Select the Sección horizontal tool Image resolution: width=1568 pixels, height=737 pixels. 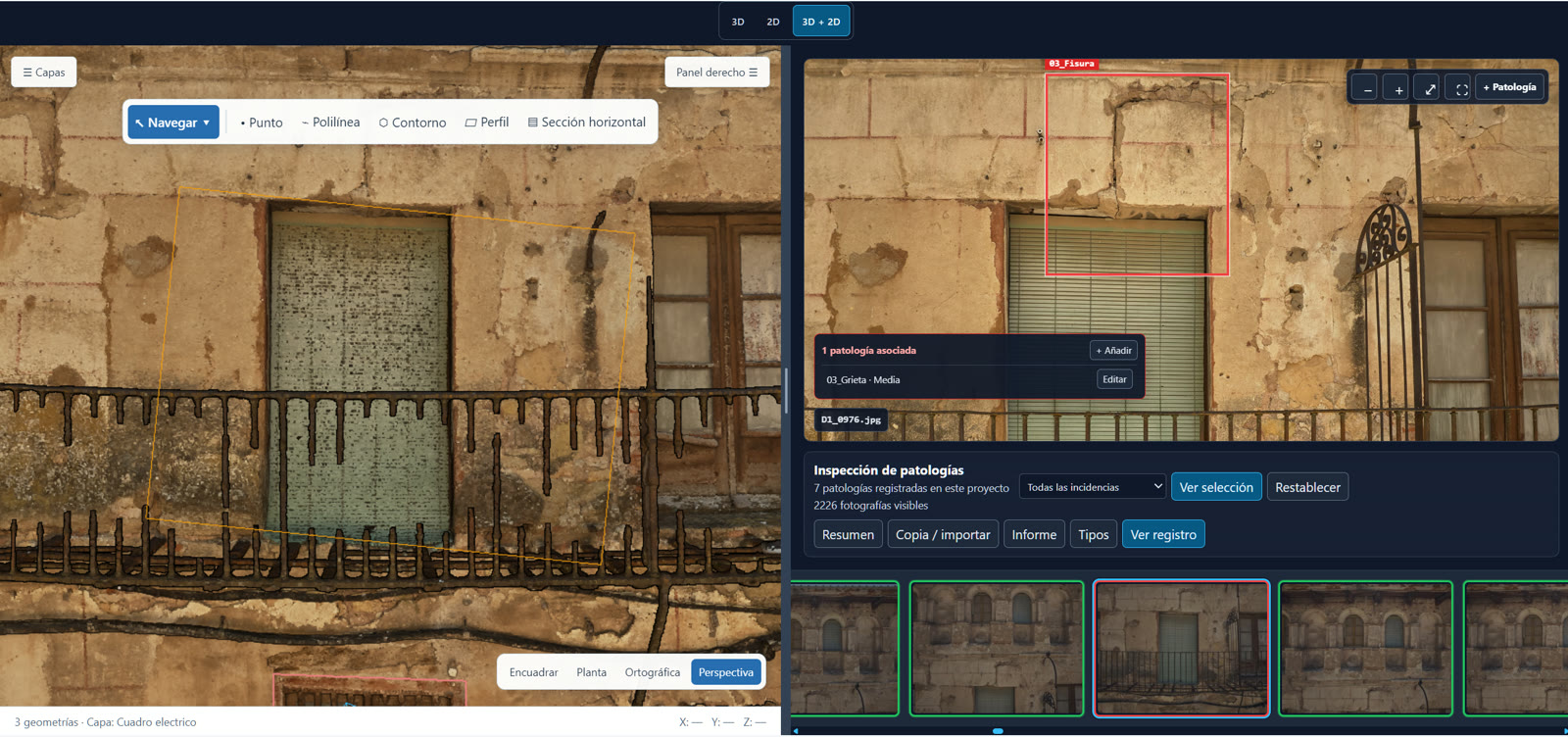click(587, 123)
